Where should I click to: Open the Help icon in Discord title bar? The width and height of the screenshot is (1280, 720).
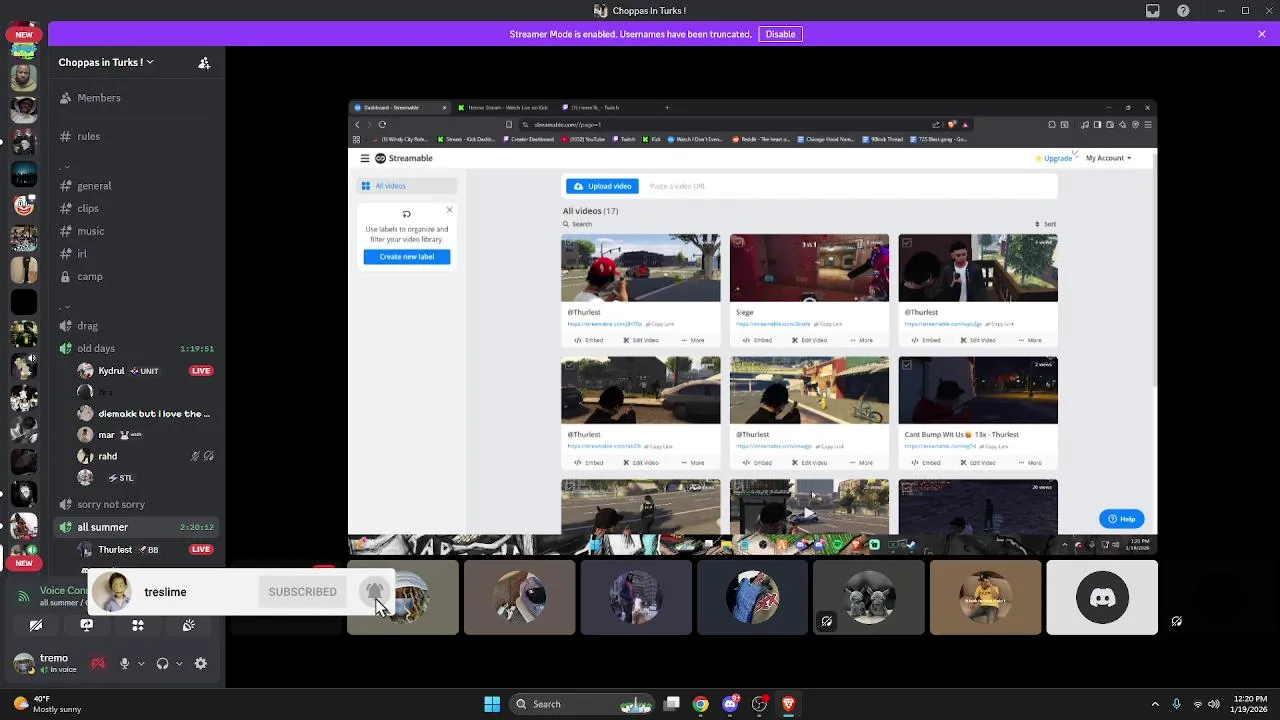(x=1183, y=11)
